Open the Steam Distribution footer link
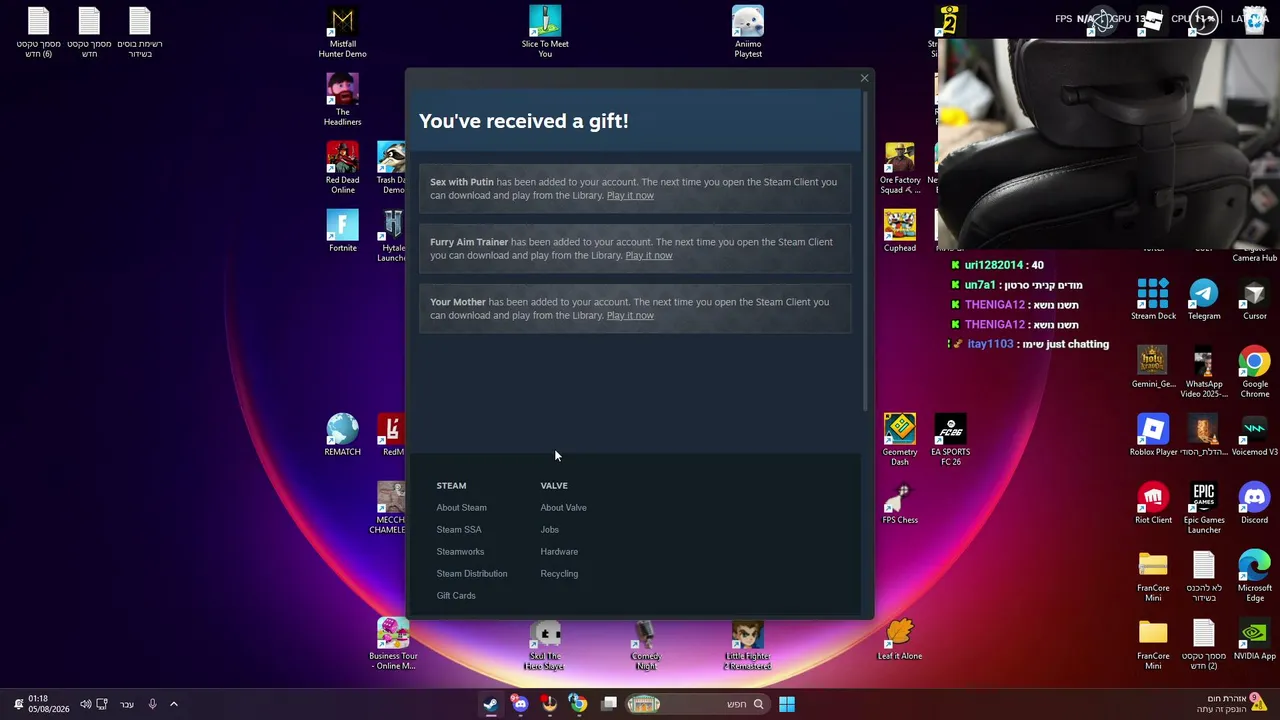Image resolution: width=1280 pixels, height=720 pixels. coord(472,574)
